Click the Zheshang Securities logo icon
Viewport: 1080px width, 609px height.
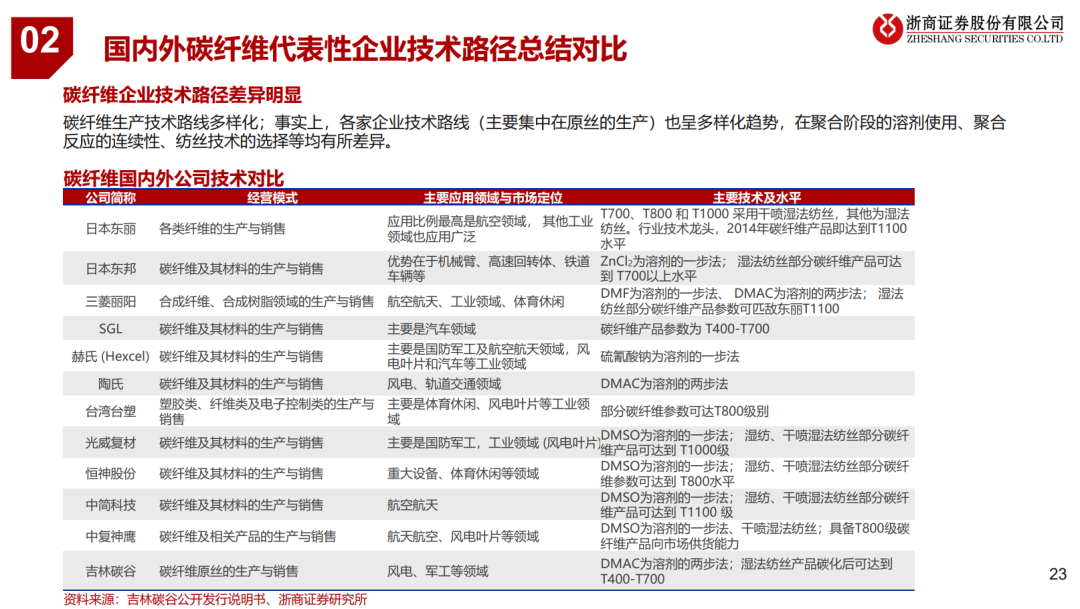[x=890, y=29]
